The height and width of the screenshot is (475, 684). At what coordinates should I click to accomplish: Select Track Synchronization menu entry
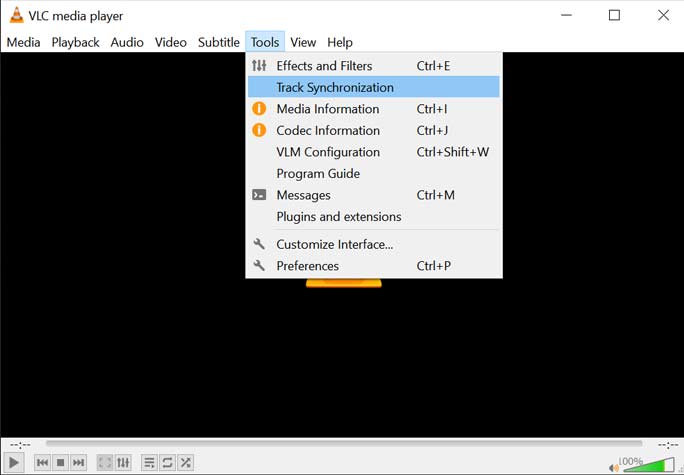(335, 88)
